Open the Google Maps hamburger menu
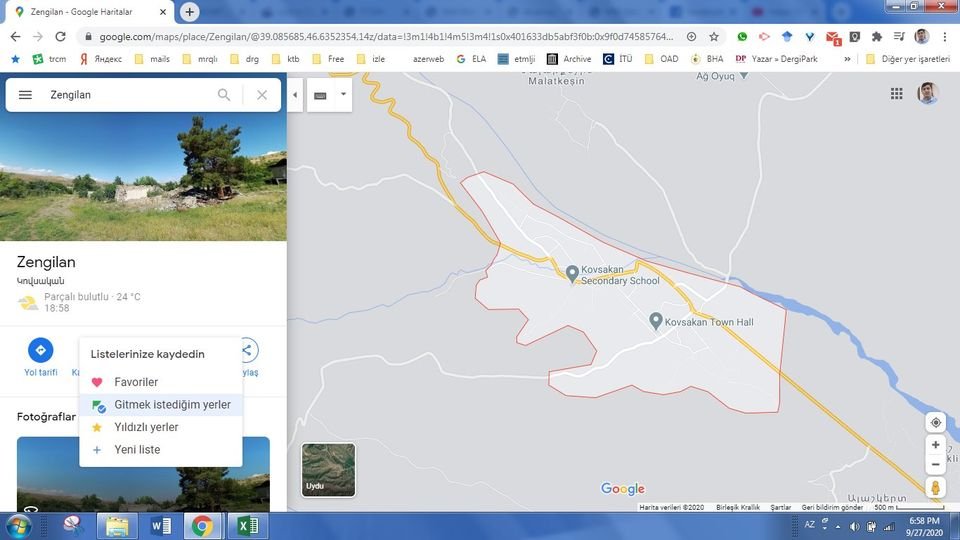The image size is (960, 540). [x=26, y=95]
